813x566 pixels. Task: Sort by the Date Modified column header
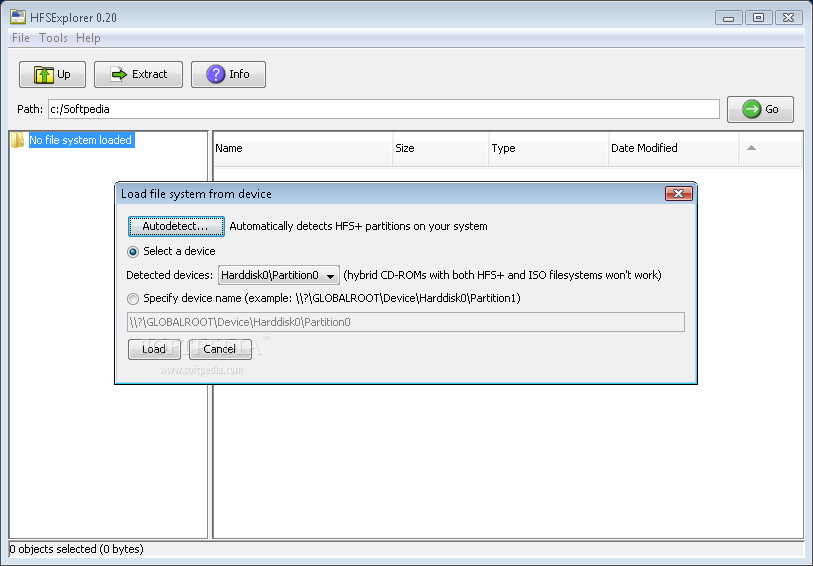[x=674, y=149]
